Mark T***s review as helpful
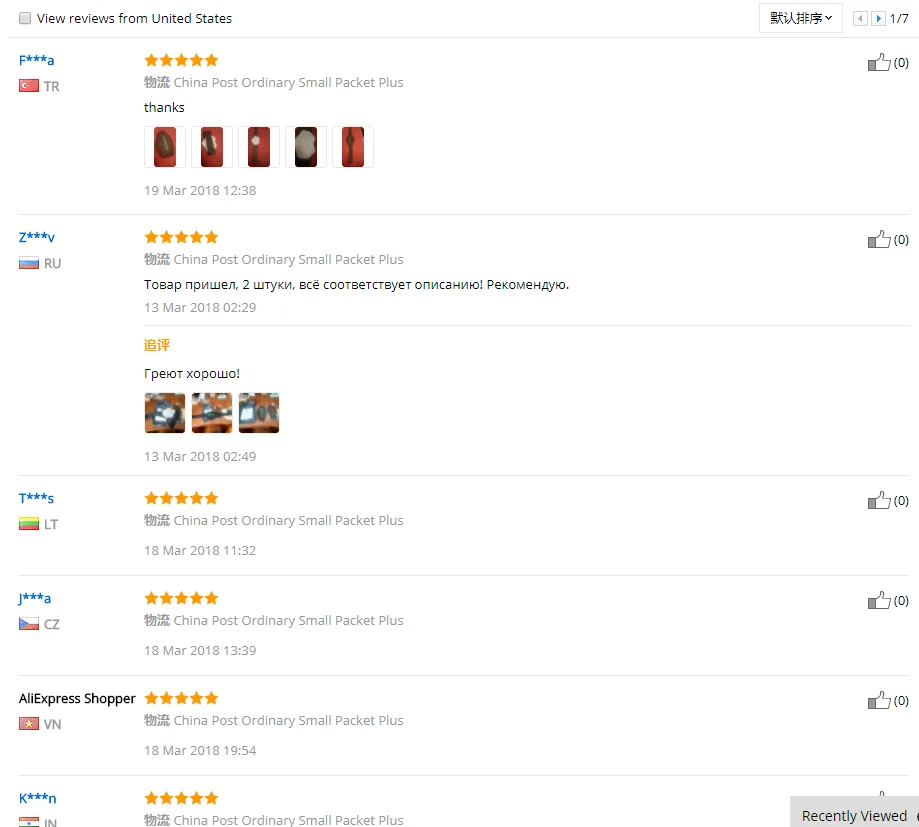The height and width of the screenshot is (827, 919). pos(879,500)
